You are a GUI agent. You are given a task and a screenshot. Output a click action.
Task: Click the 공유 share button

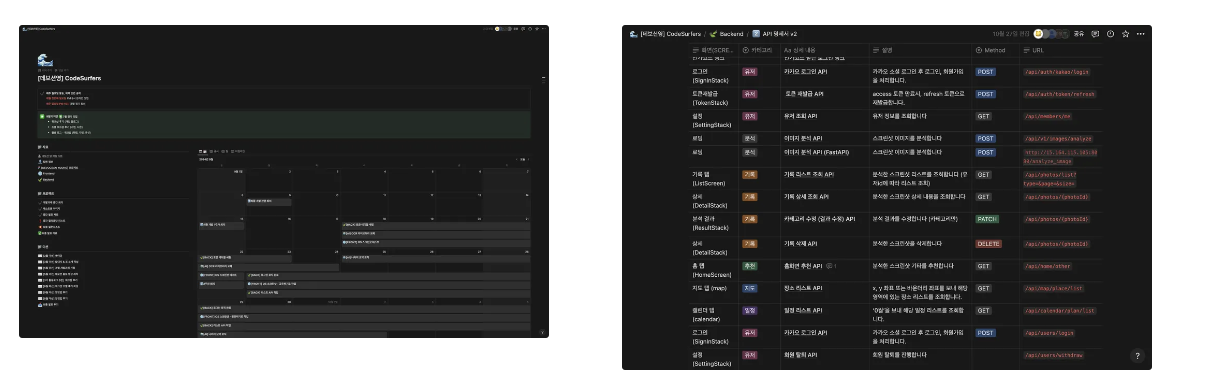click(x=1079, y=33)
